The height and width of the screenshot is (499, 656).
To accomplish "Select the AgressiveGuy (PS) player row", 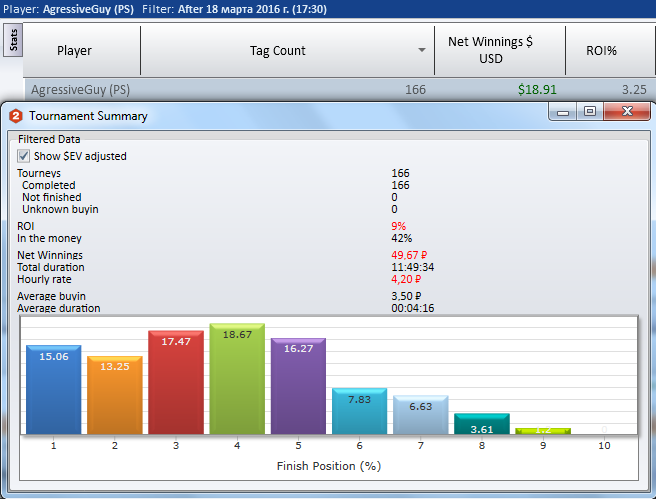I will pos(339,90).
